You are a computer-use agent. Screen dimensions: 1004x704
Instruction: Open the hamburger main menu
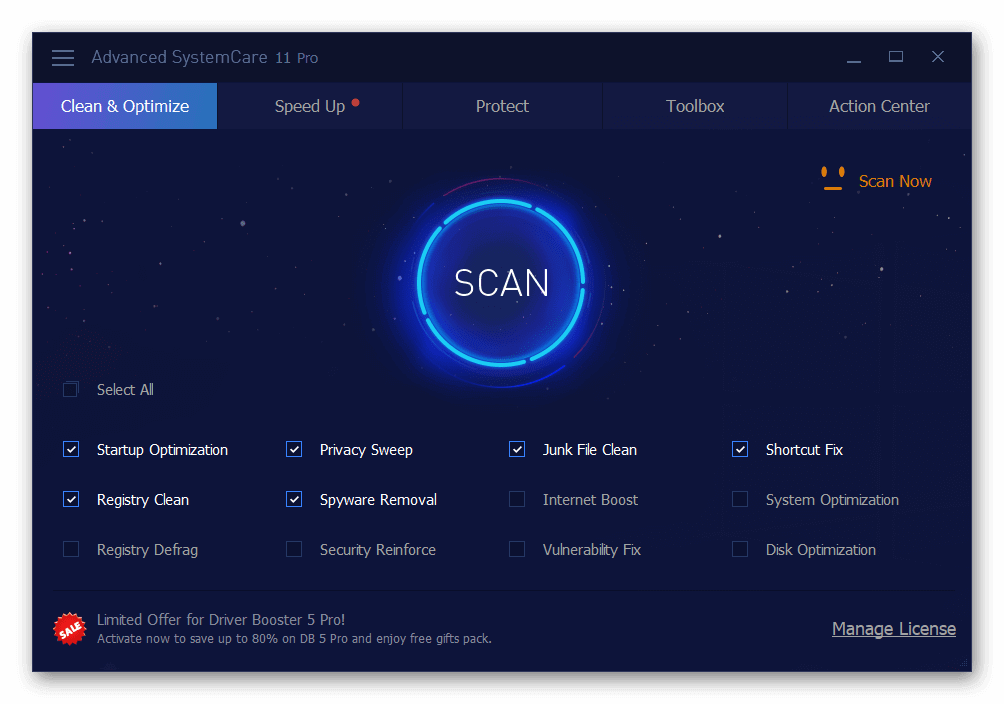point(63,58)
